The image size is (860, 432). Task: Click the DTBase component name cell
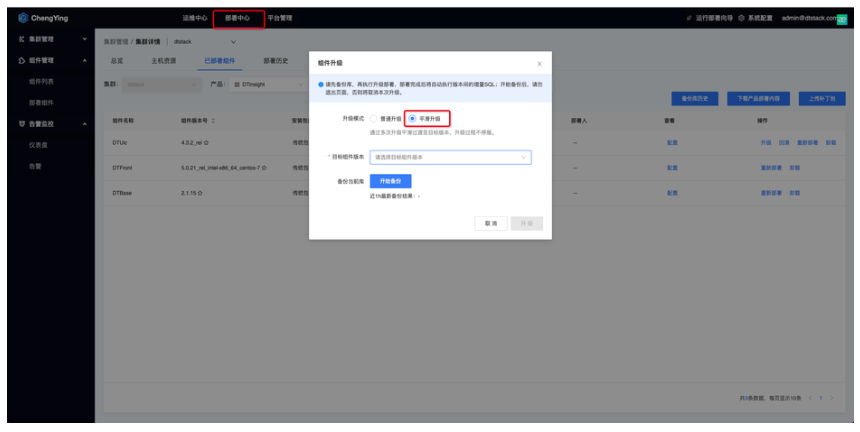pyautogui.click(x=122, y=193)
